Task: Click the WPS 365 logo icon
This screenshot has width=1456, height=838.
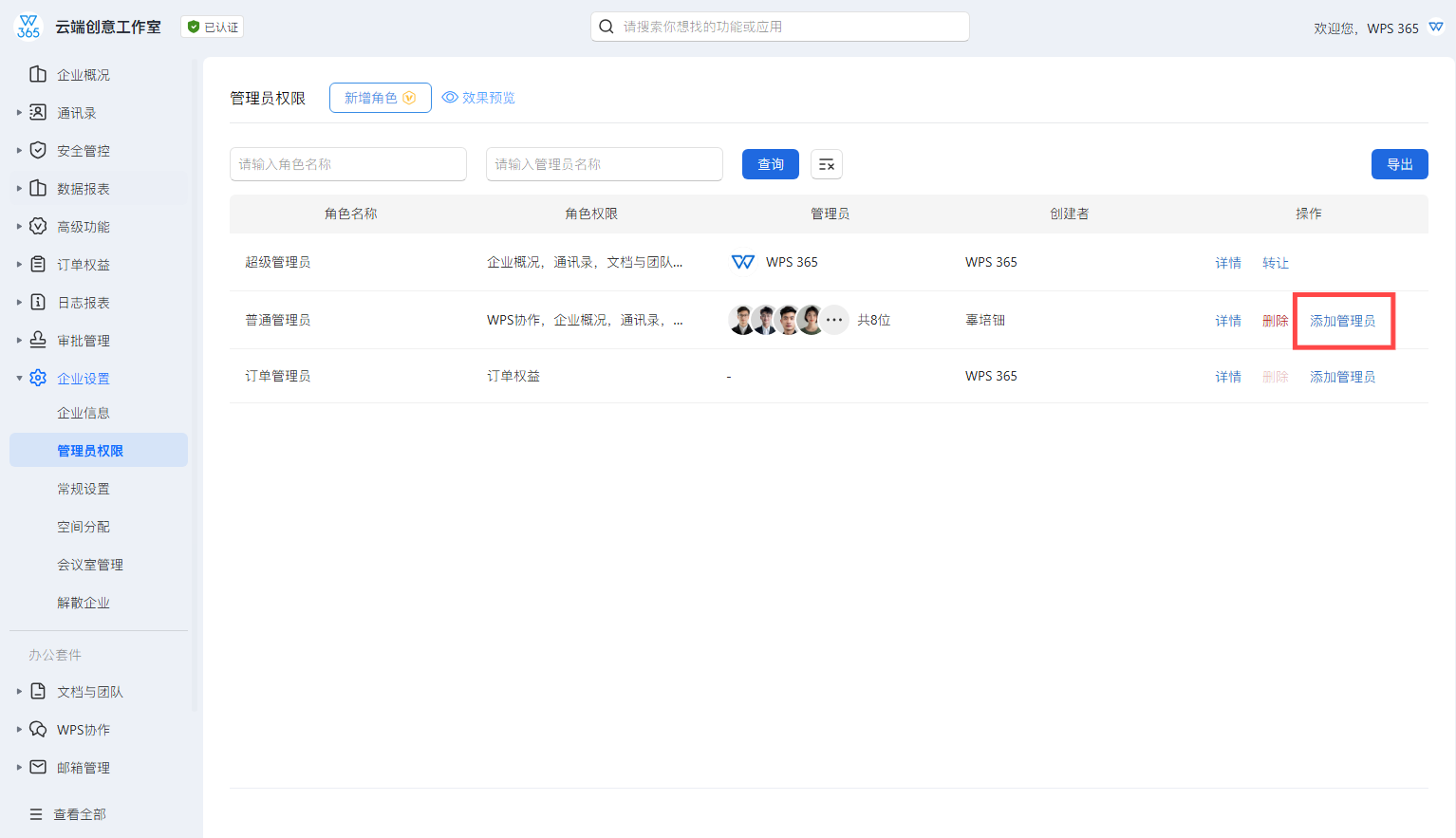Action: click(28, 27)
